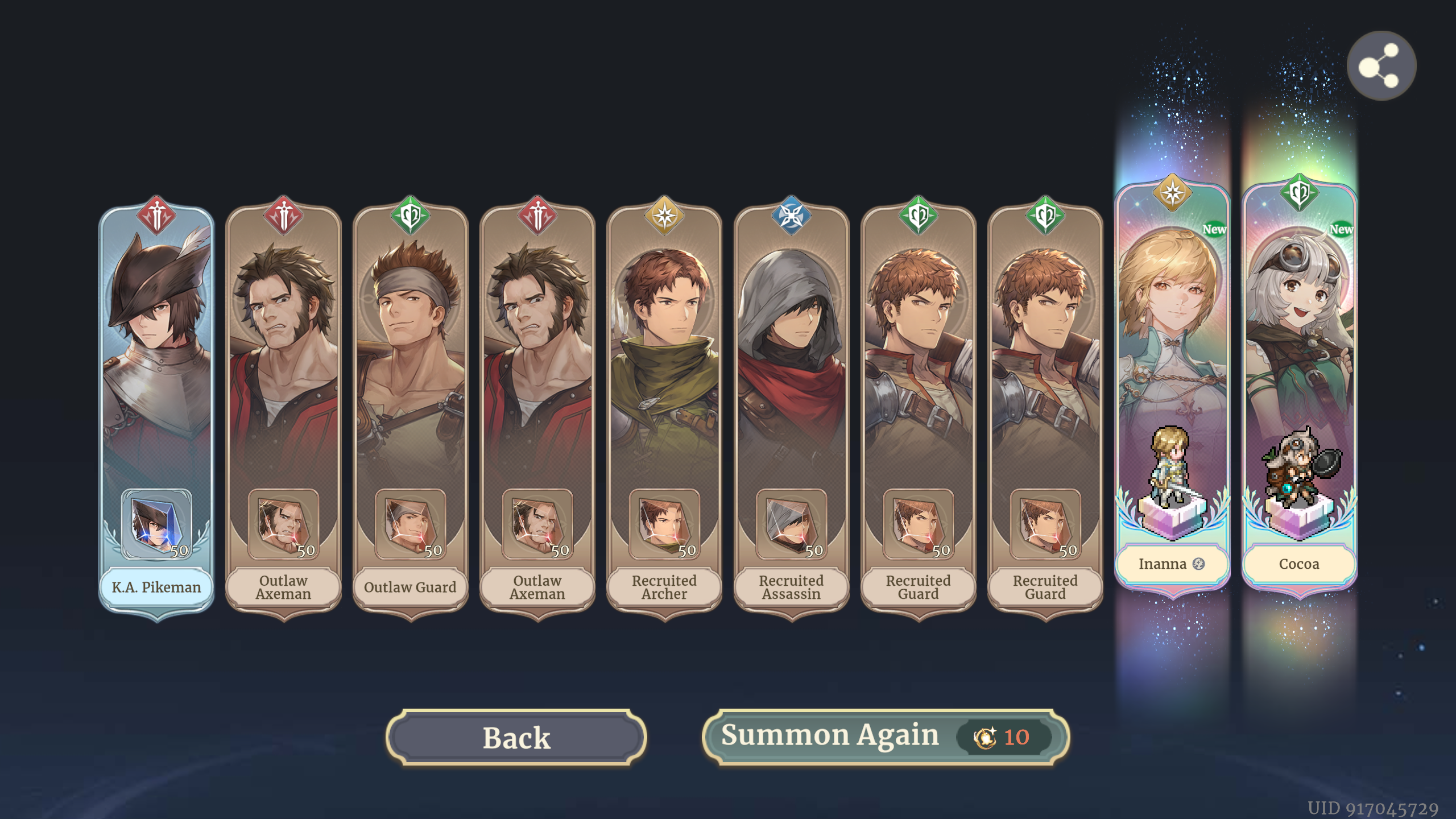Click the blue shuriken icon on Recruited Assassin
This screenshot has width=1456, height=819.
791,216
